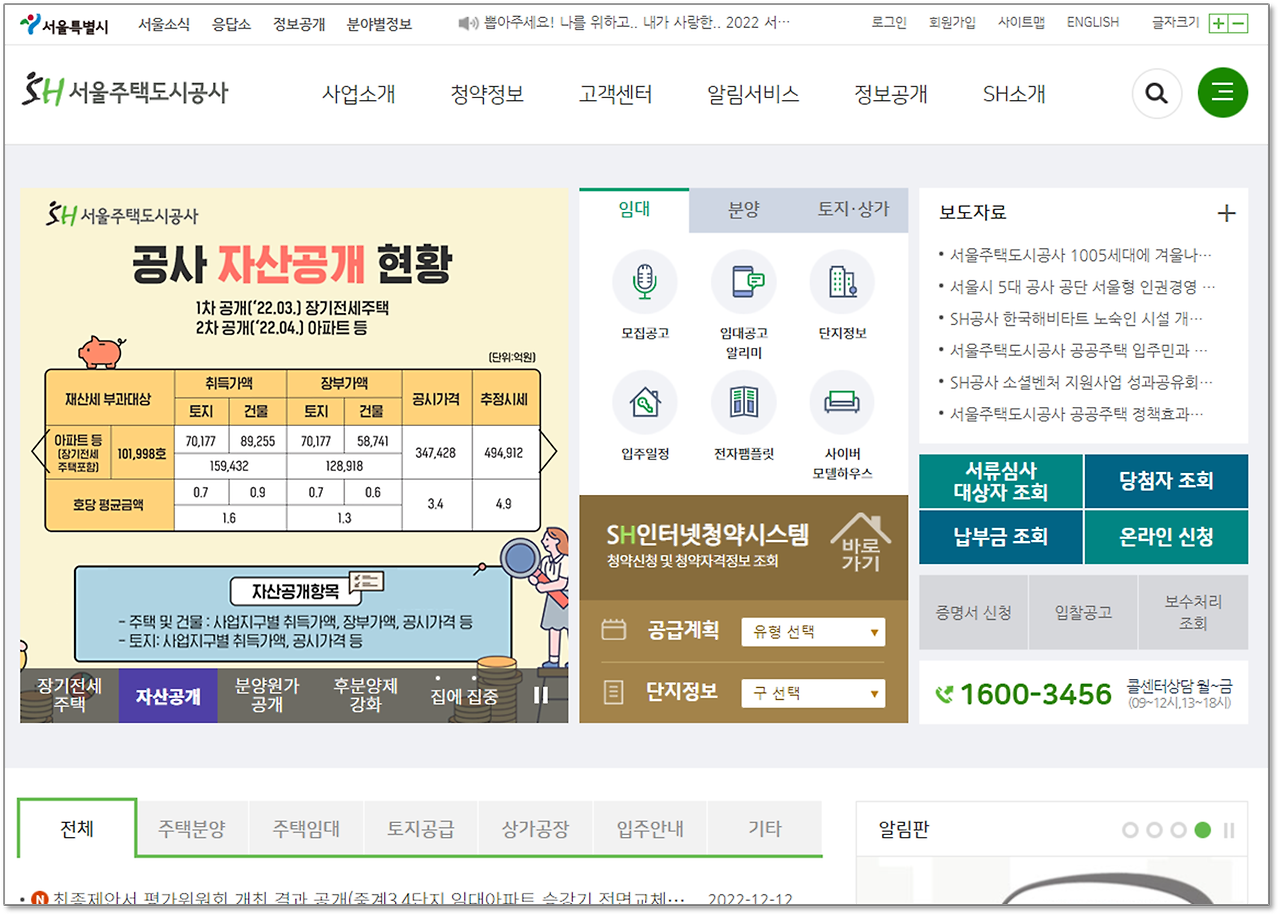Click the 서류심사 대상자 조회 button
1280x916 pixels.
(1001, 481)
